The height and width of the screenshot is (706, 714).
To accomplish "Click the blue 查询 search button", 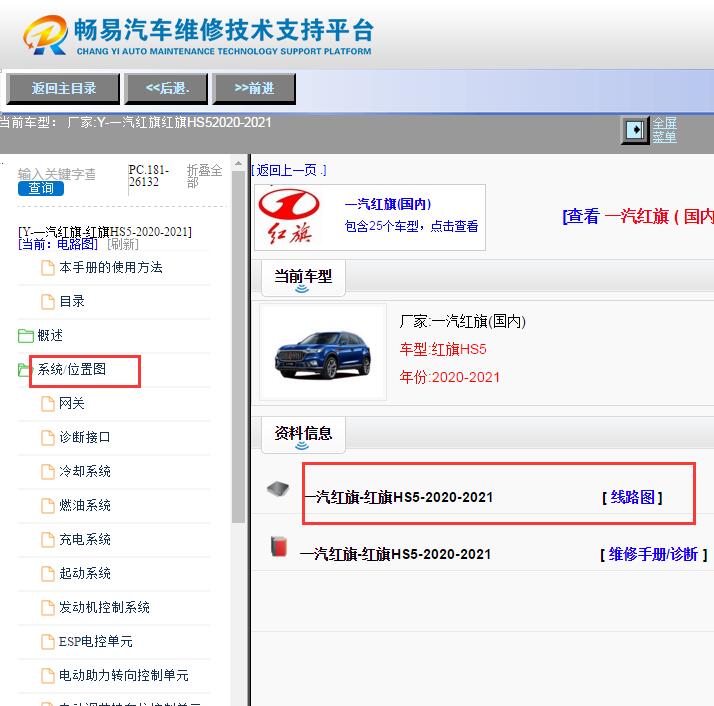I will point(41,188).
